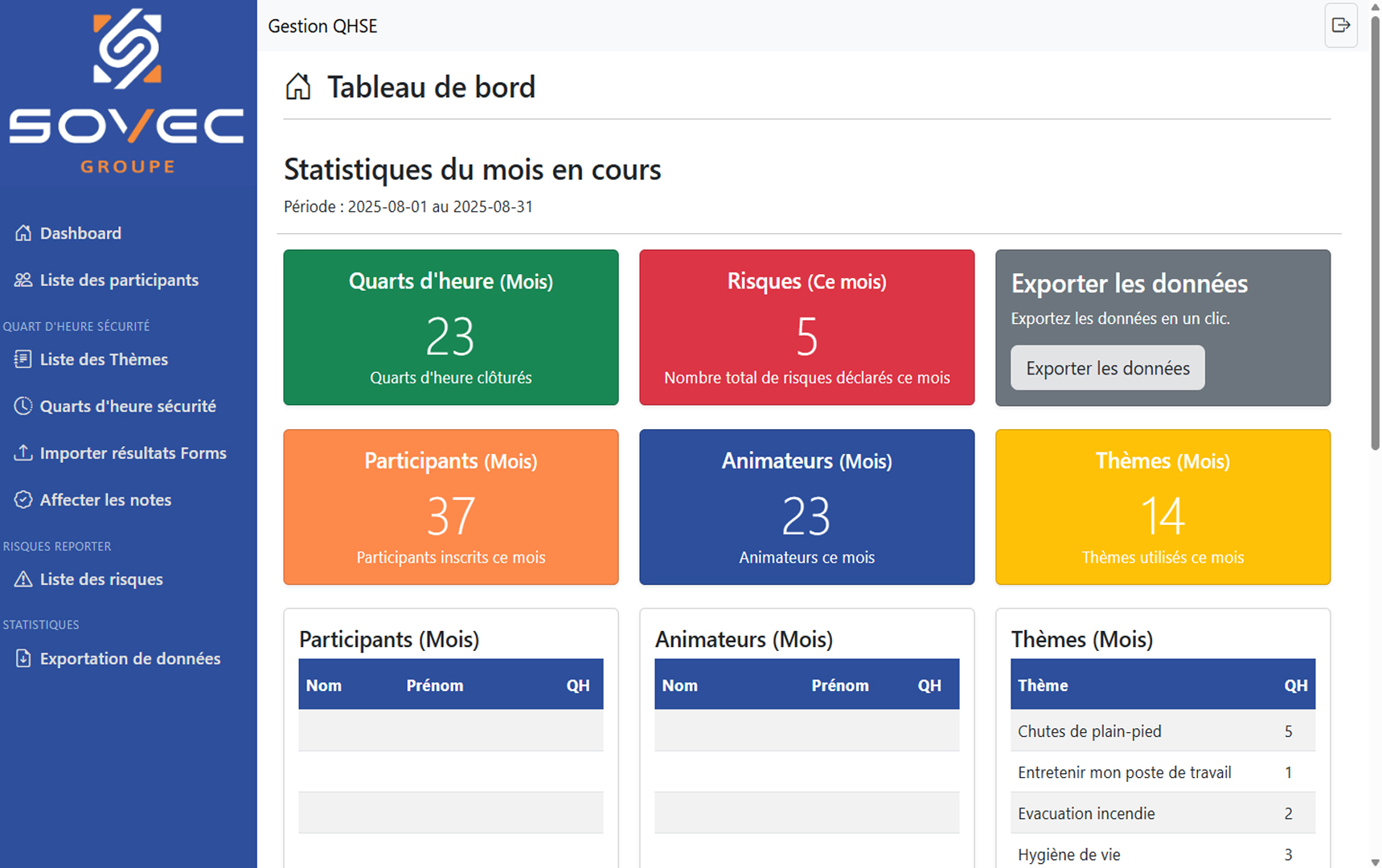Click the warning triangle icon for Liste des risques
Viewport: 1382px width, 868px height.
click(23, 579)
